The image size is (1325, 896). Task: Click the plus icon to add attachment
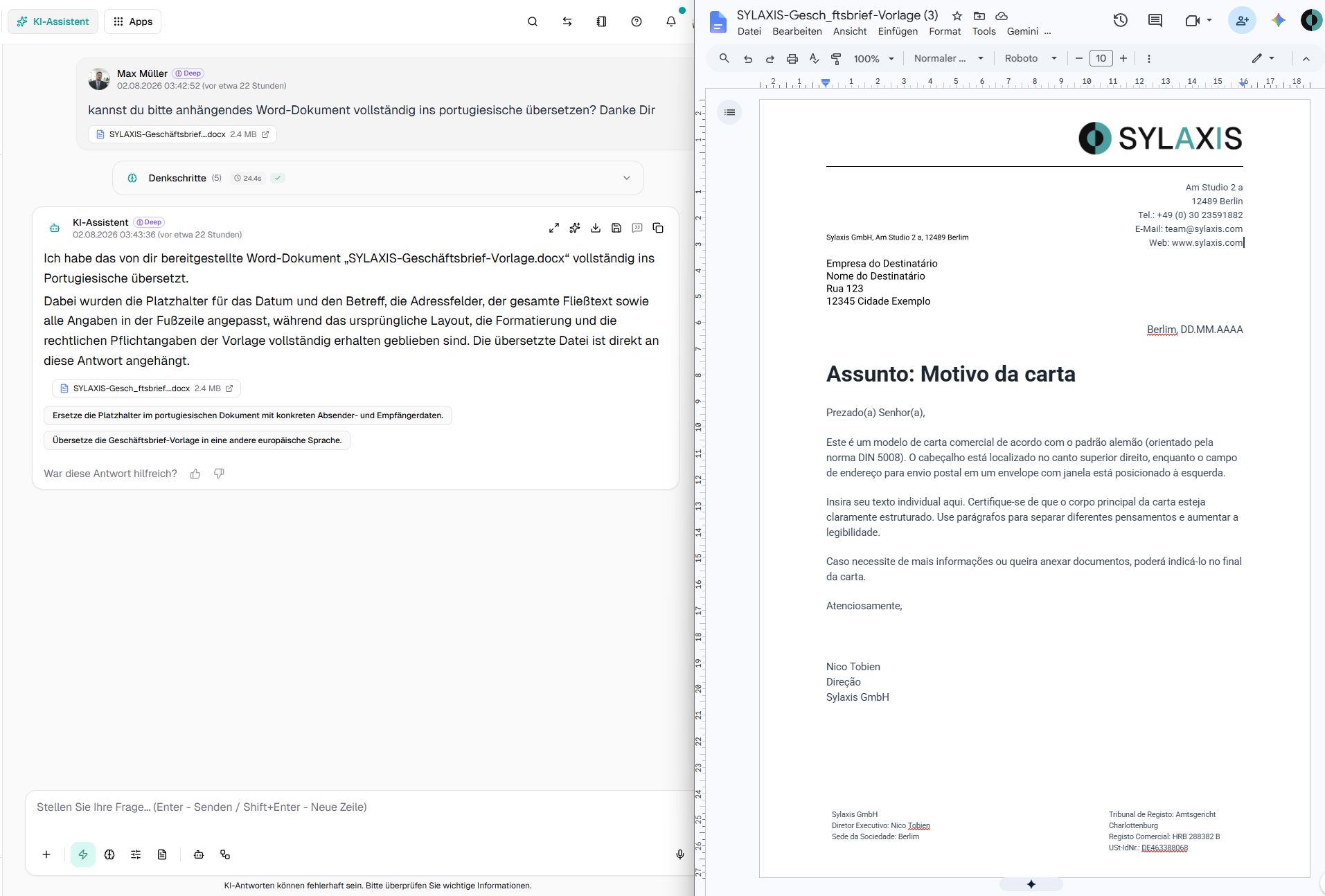click(46, 854)
